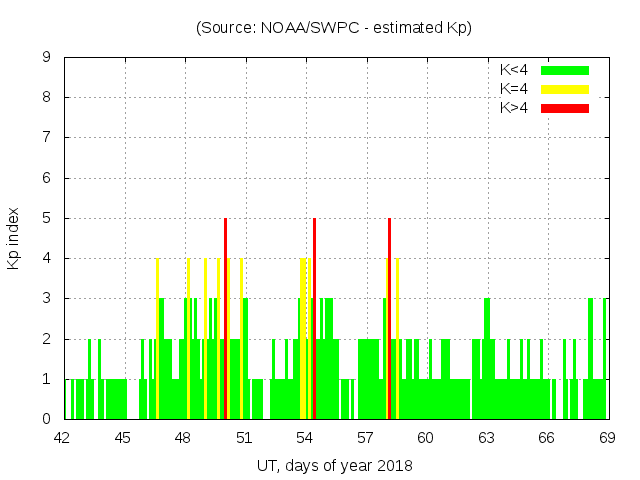Click the x-axis tick label 54
This screenshot has width=640, height=480.
pyautogui.click(x=304, y=437)
